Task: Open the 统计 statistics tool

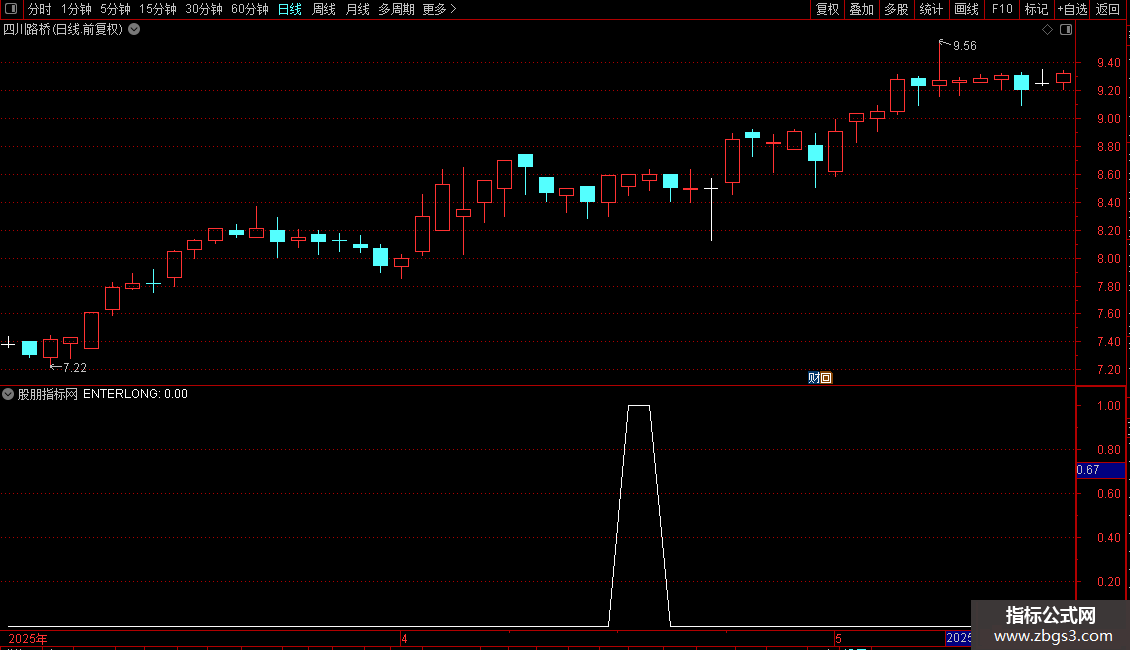Action: point(931,9)
